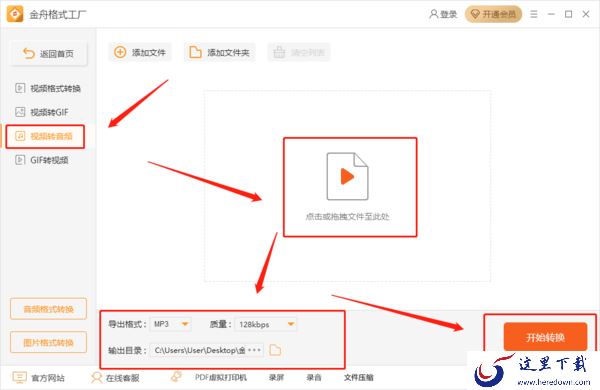
Task: Click the 登录 user login icon
Action: pos(433,14)
